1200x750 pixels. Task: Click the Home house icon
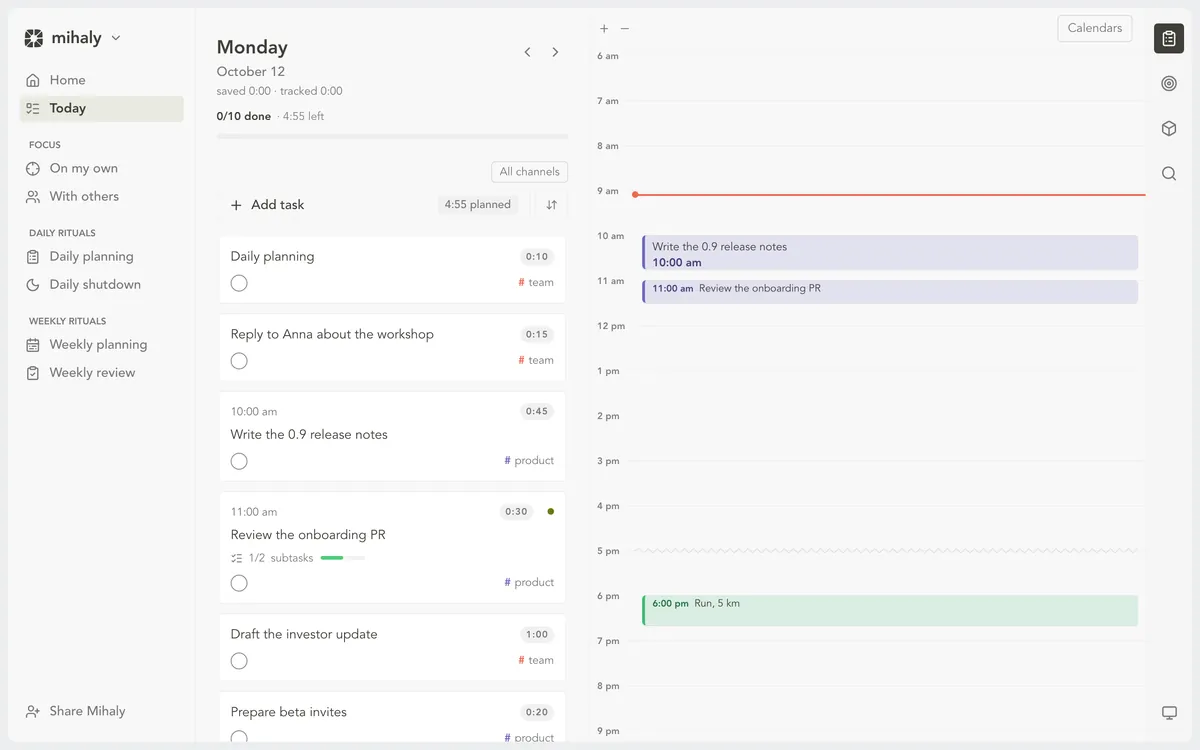coord(33,80)
